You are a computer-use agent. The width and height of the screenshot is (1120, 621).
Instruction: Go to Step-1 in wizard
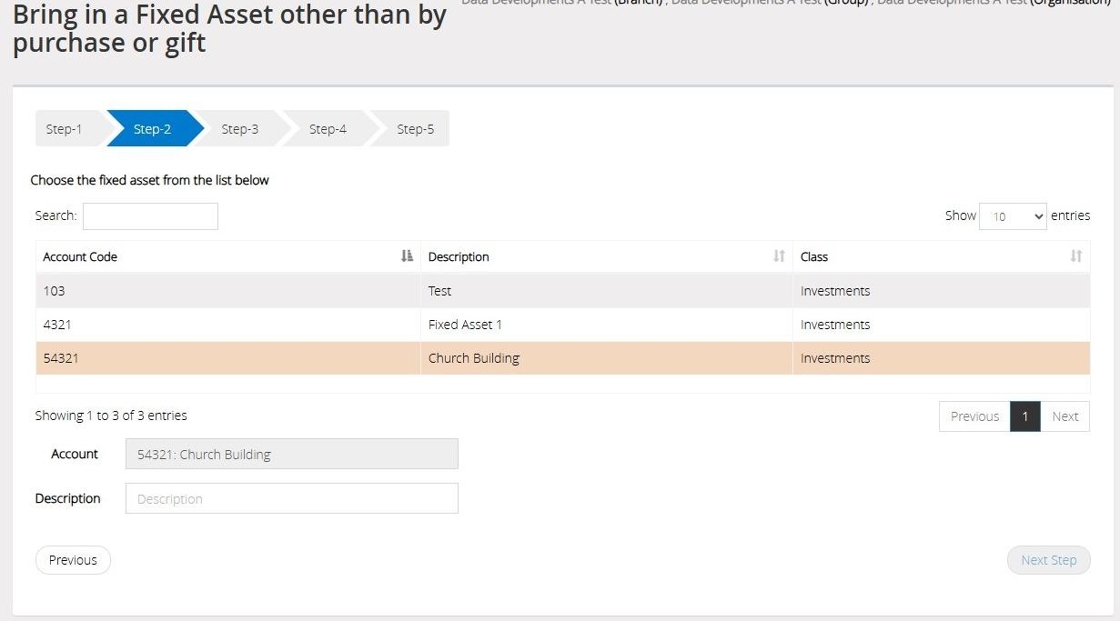(64, 129)
